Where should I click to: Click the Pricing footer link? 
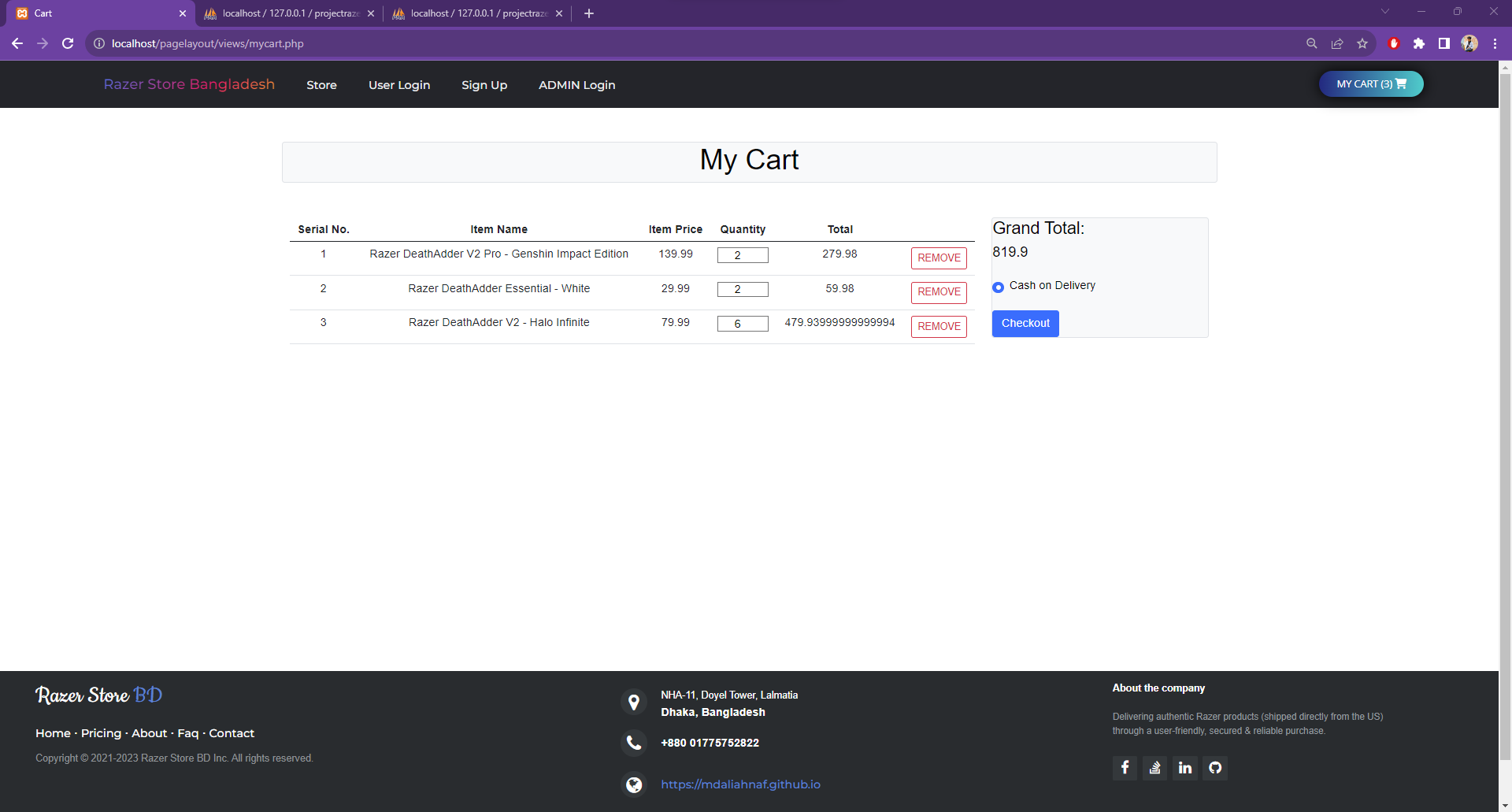tap(101, 733)
